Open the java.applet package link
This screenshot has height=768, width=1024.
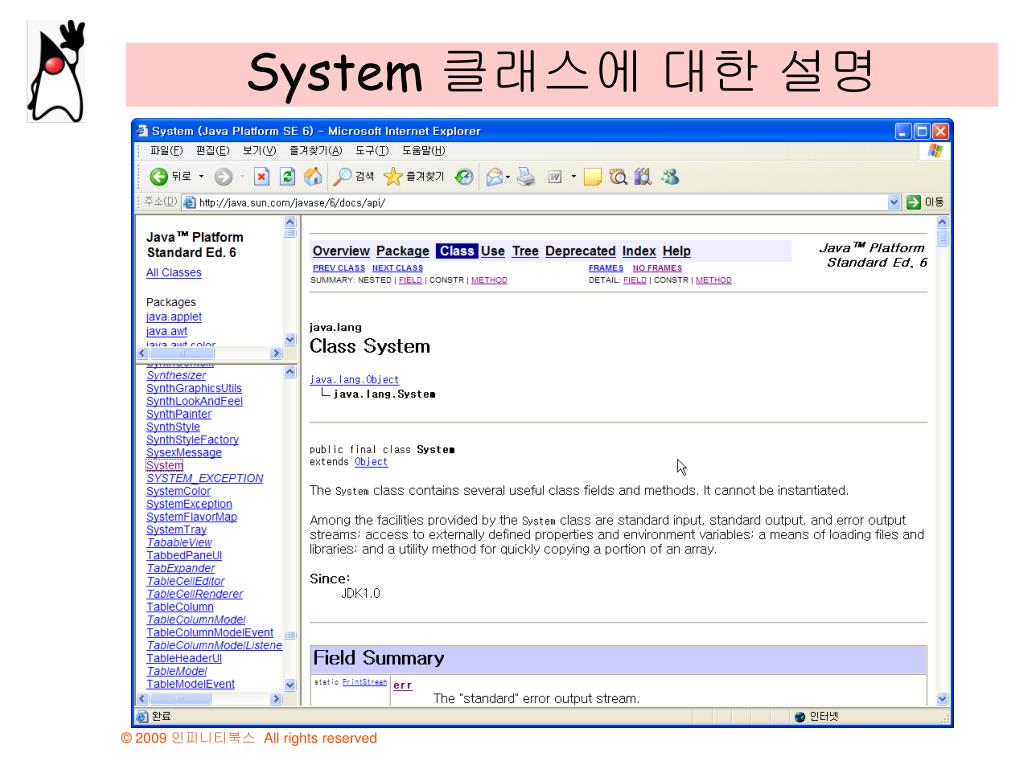[174, 317]
